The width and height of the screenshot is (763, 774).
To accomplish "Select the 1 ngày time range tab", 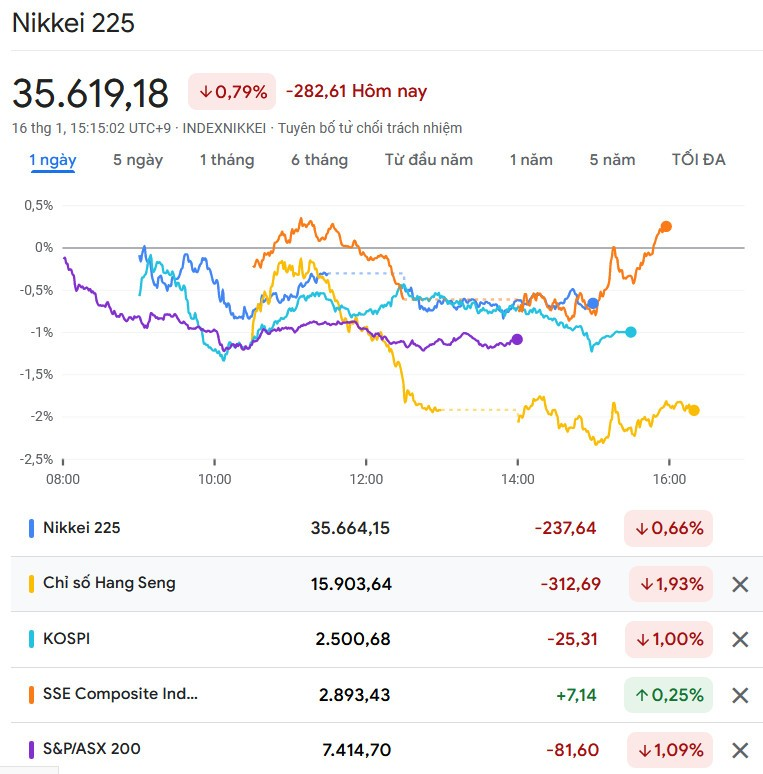I will point(52,160).
